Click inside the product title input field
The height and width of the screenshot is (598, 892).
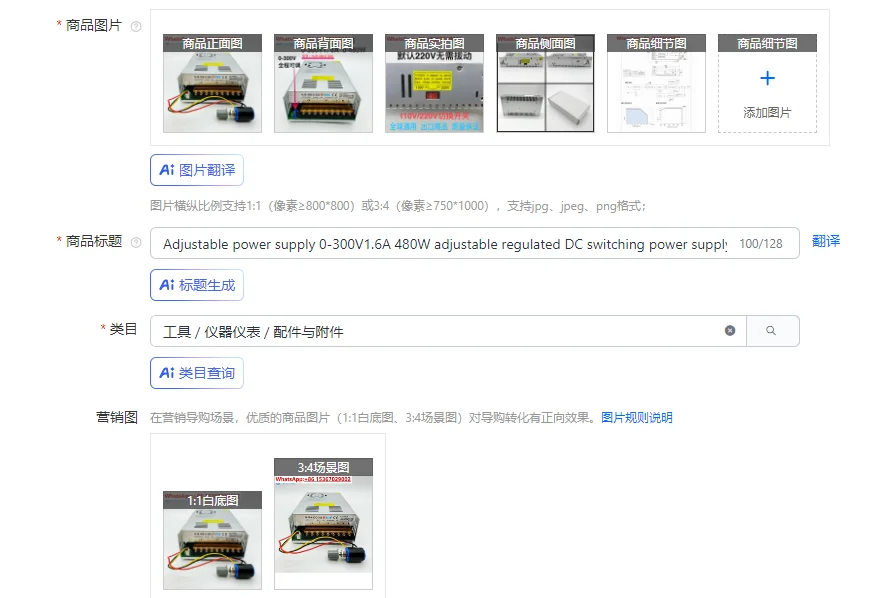click(x=450, y=243)
